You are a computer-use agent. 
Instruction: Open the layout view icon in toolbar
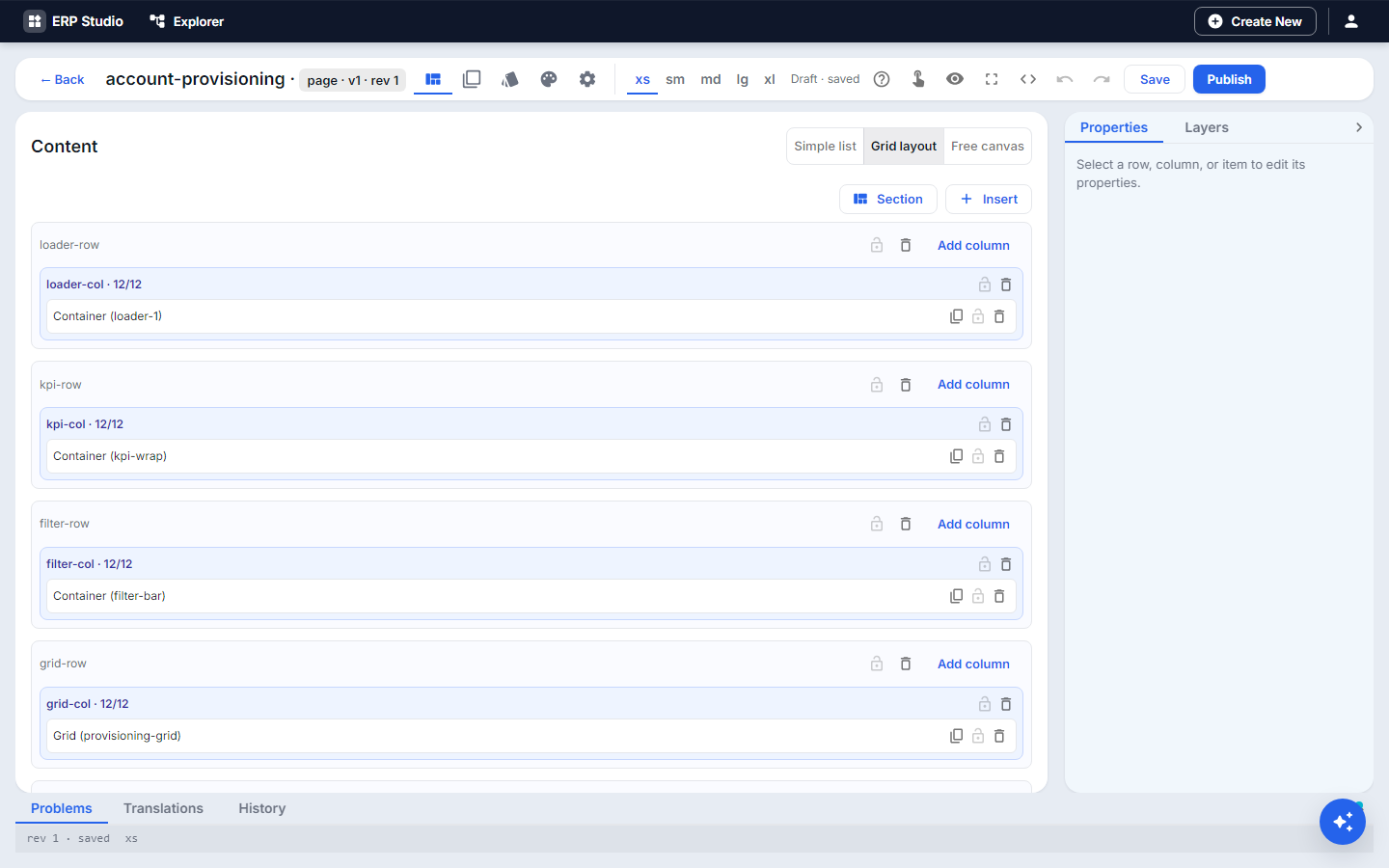433,79
